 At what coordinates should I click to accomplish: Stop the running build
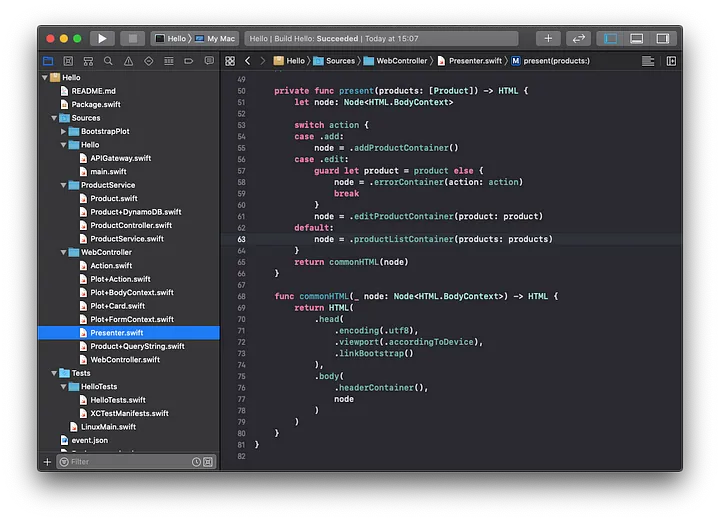(x=132, y=39)
